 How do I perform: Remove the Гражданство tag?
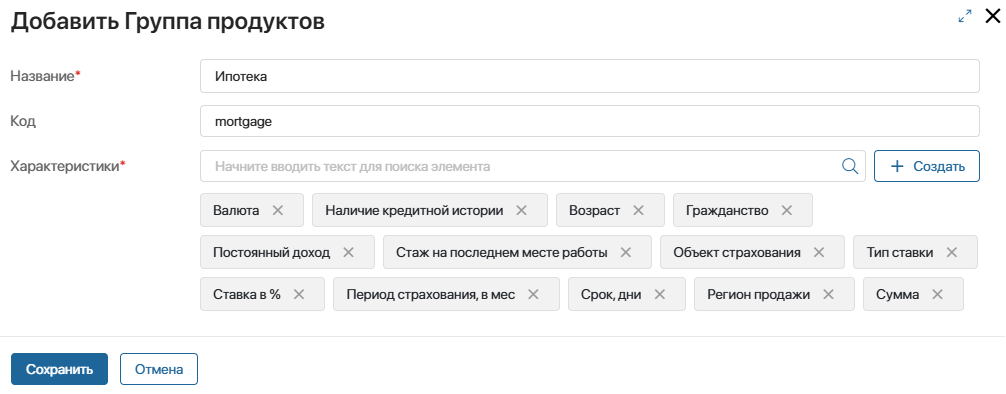pos(787,210)
